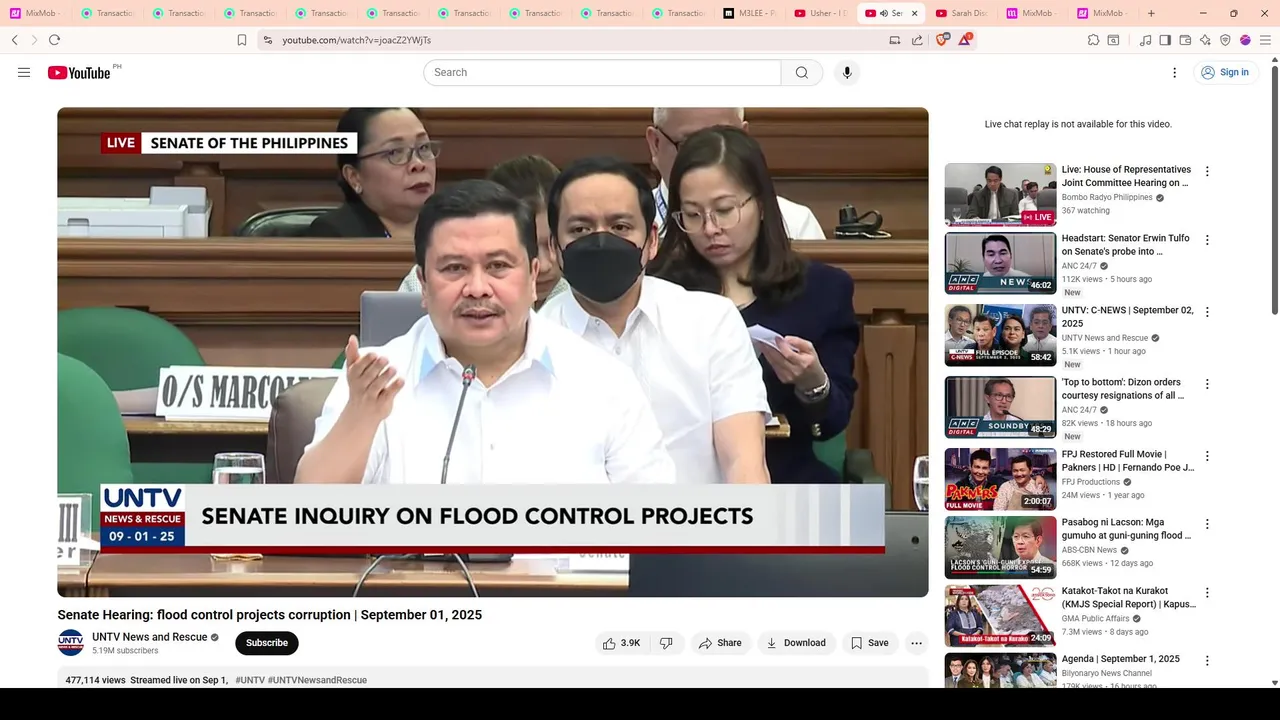Click the youtube.com address bar URL
The height and width of the screenshot is (720, 1280).
tap(356, 40)
